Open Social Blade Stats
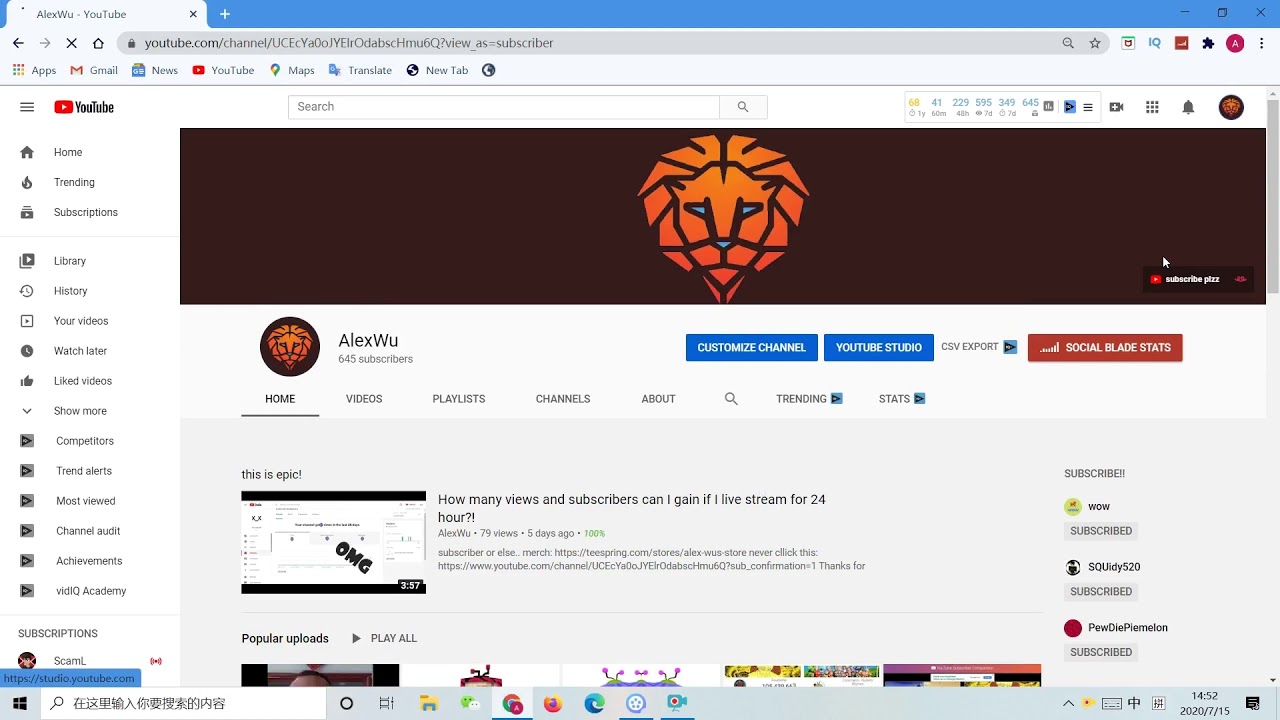The width and height of the screenshot is (1280, 720). click(1105, 348)
